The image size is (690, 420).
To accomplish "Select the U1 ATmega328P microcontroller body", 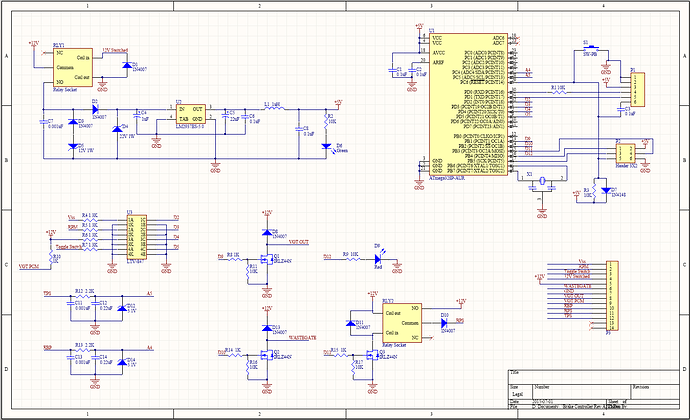I will (x=468, y=105).
